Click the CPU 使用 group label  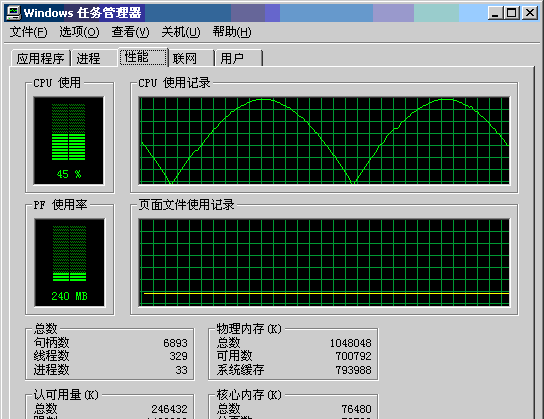tap(57, 83)
